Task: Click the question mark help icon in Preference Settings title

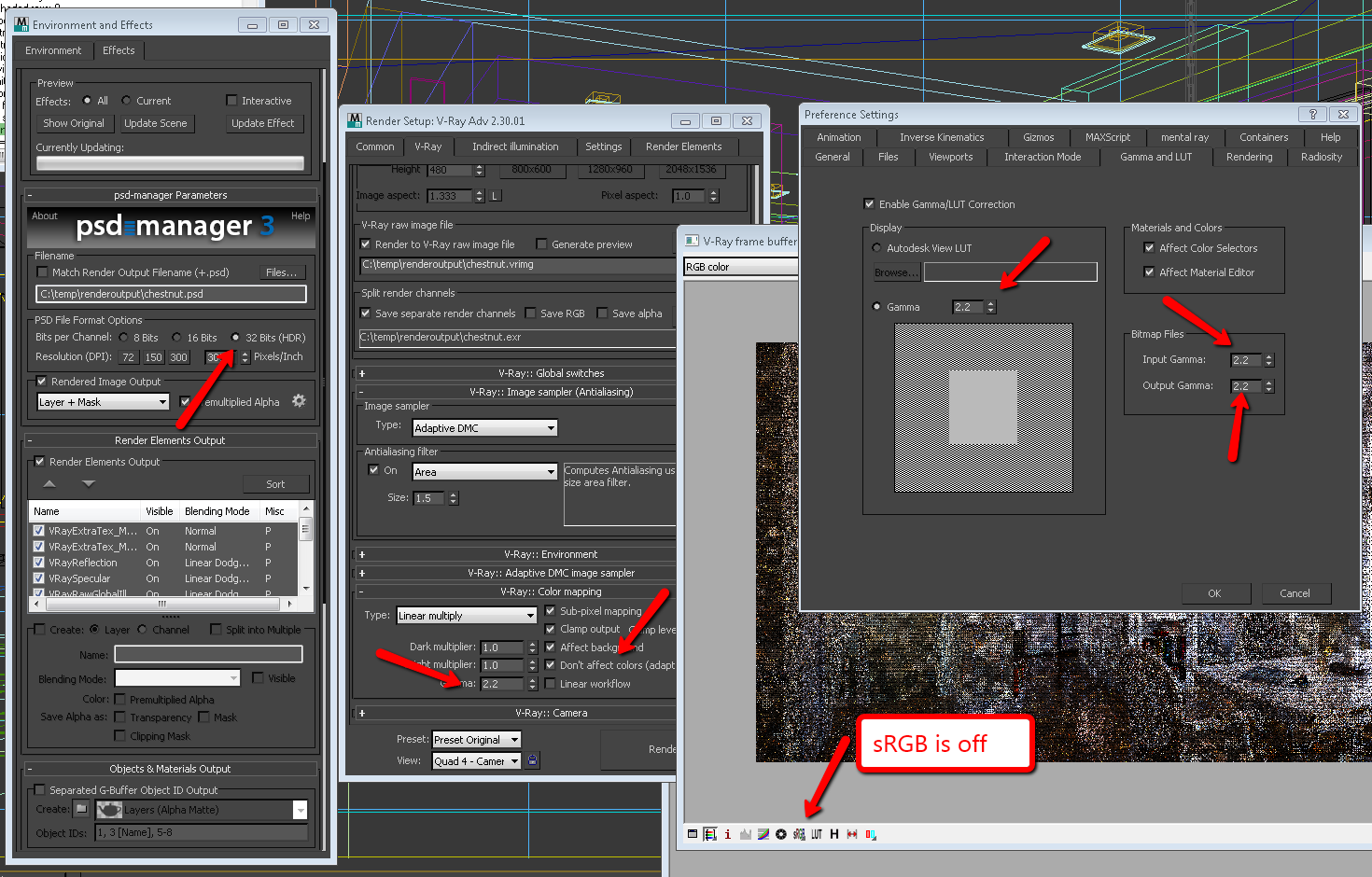Action: 1312,114
